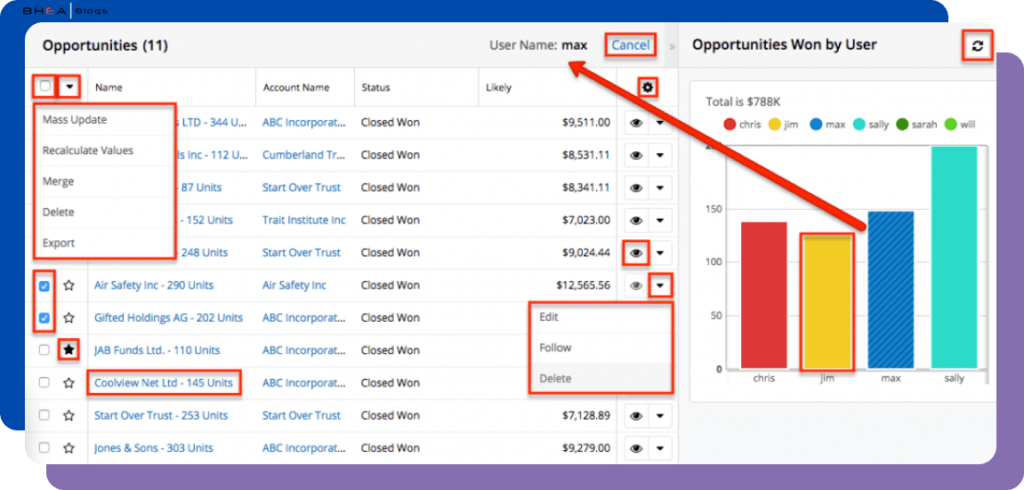This screenshot has height=490, width=1024.
Task: Sort by the Account Name column header
Action: pyautogui.click(x=296, y=87)
